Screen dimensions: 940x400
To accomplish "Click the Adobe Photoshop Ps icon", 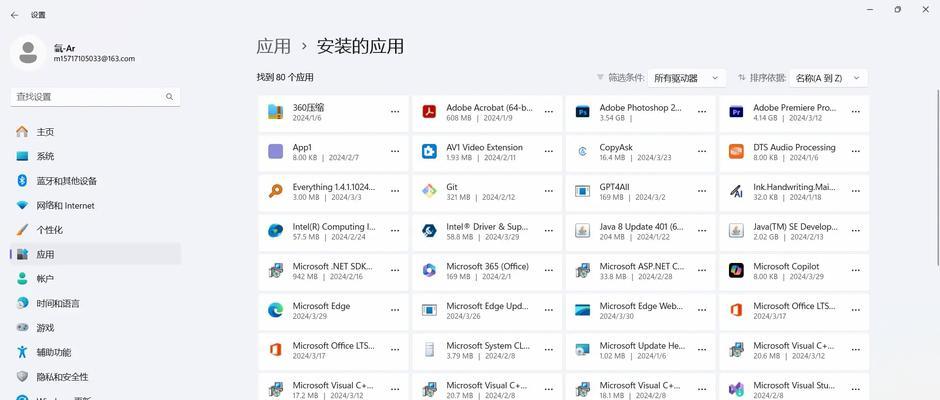I will click(582, 112).
